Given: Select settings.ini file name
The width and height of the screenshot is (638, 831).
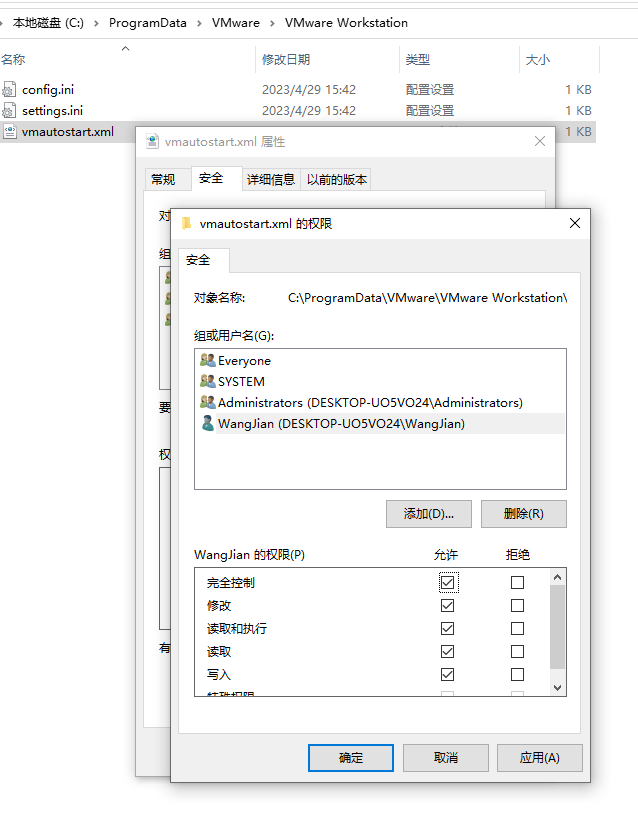Looking at the screenshot, I should click(x=52, y=111).
